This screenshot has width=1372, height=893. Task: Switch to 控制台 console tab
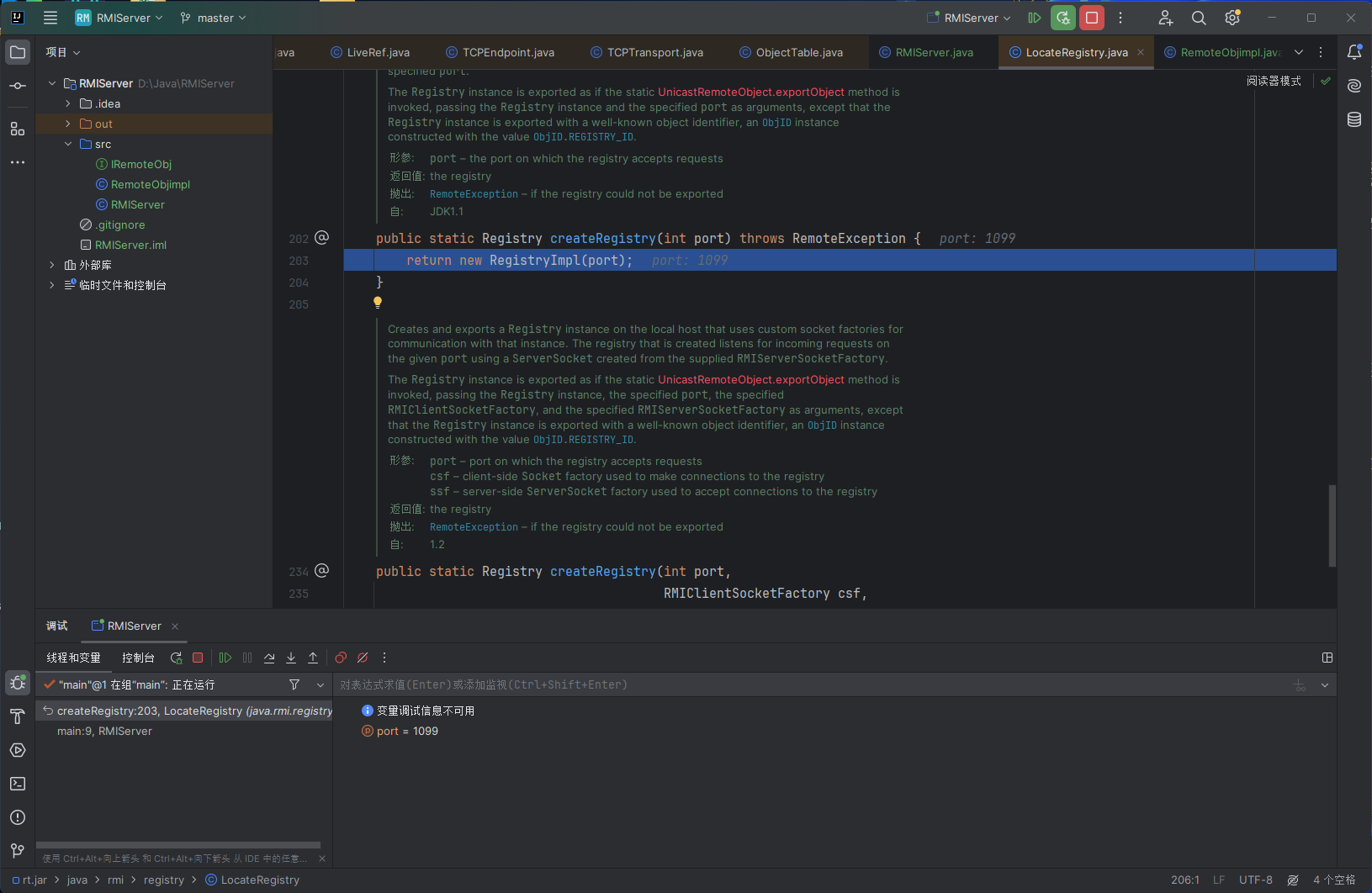coord(138,658)
